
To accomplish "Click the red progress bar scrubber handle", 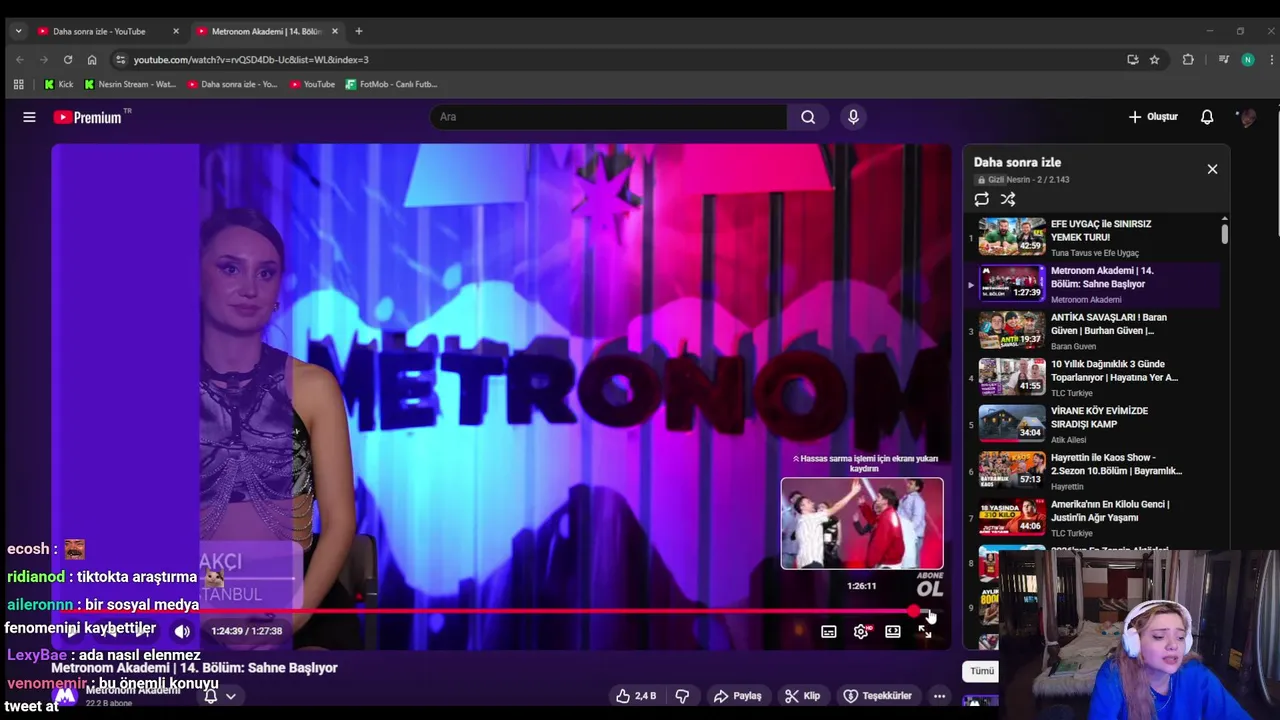I will (x=914, y=610).
